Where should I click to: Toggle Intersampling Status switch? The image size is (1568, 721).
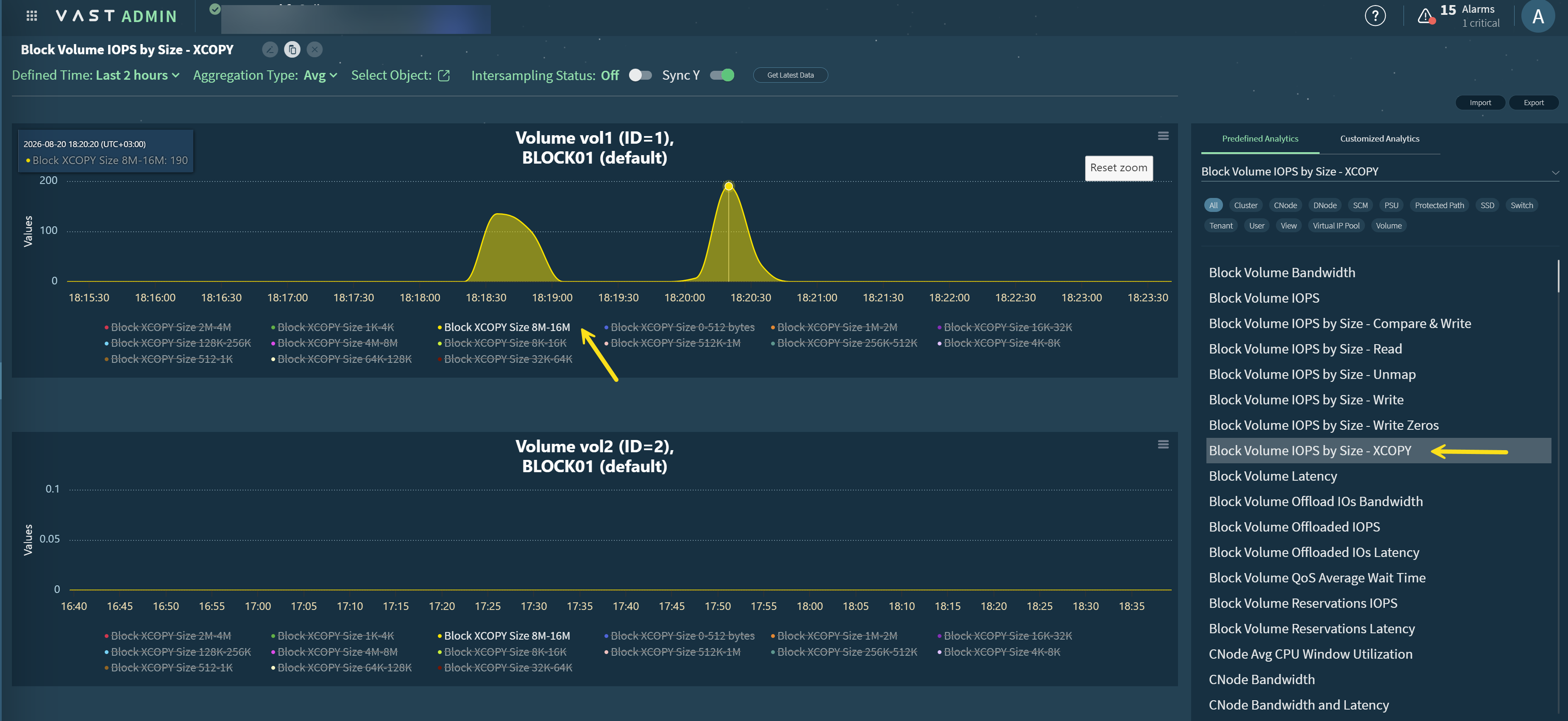click(x=640, y=75)
